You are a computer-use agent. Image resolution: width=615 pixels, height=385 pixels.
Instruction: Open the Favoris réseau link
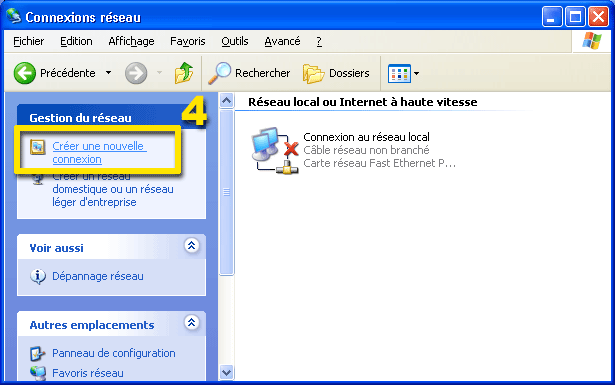pos(88,373)
